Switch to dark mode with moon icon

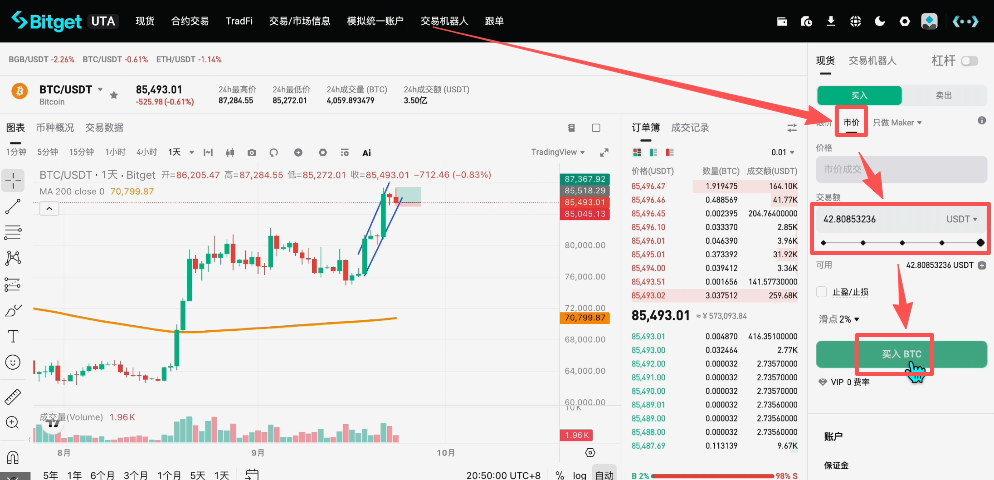pyautogui.click(x=880, y=21)
